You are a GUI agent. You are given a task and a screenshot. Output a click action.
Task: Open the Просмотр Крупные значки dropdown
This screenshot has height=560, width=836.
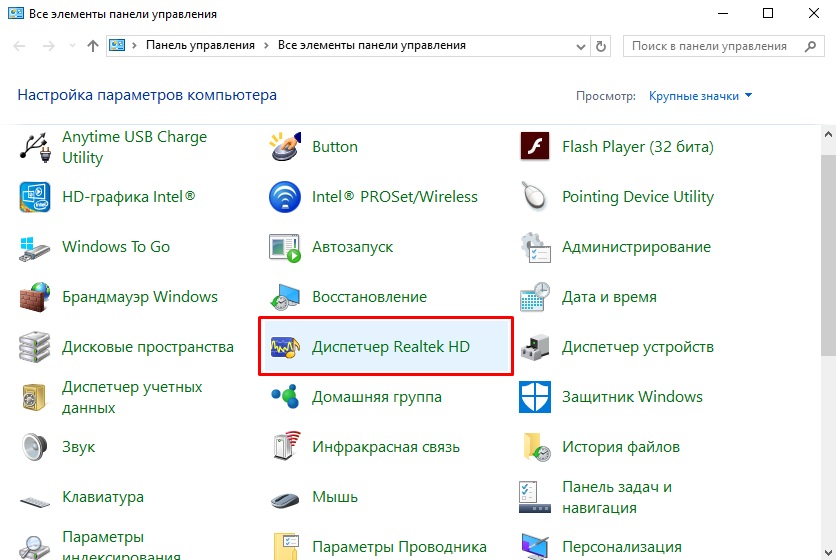click(x=700, y=96)
